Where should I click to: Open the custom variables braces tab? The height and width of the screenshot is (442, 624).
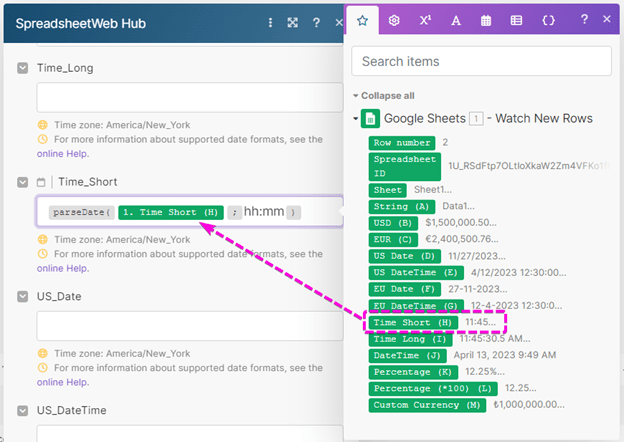coord(548,20)
